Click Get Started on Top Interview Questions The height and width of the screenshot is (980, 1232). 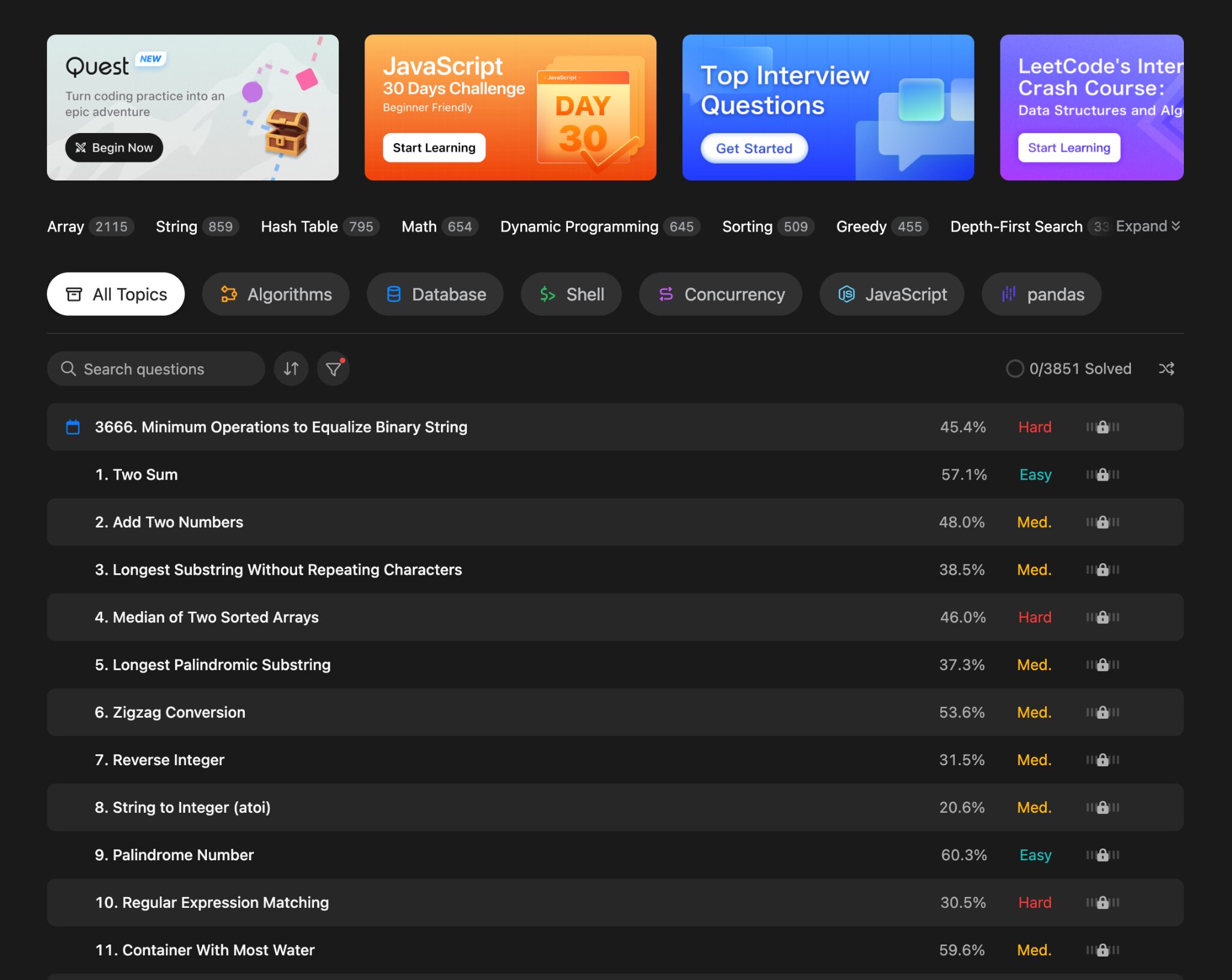(x=754, y=148)
